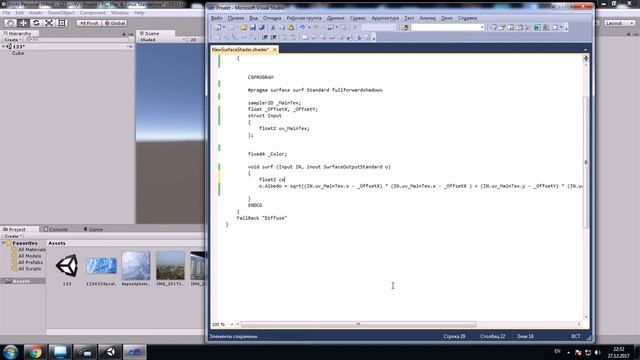
Task: Open Visual Studio Правка menu
Action: 236,18
